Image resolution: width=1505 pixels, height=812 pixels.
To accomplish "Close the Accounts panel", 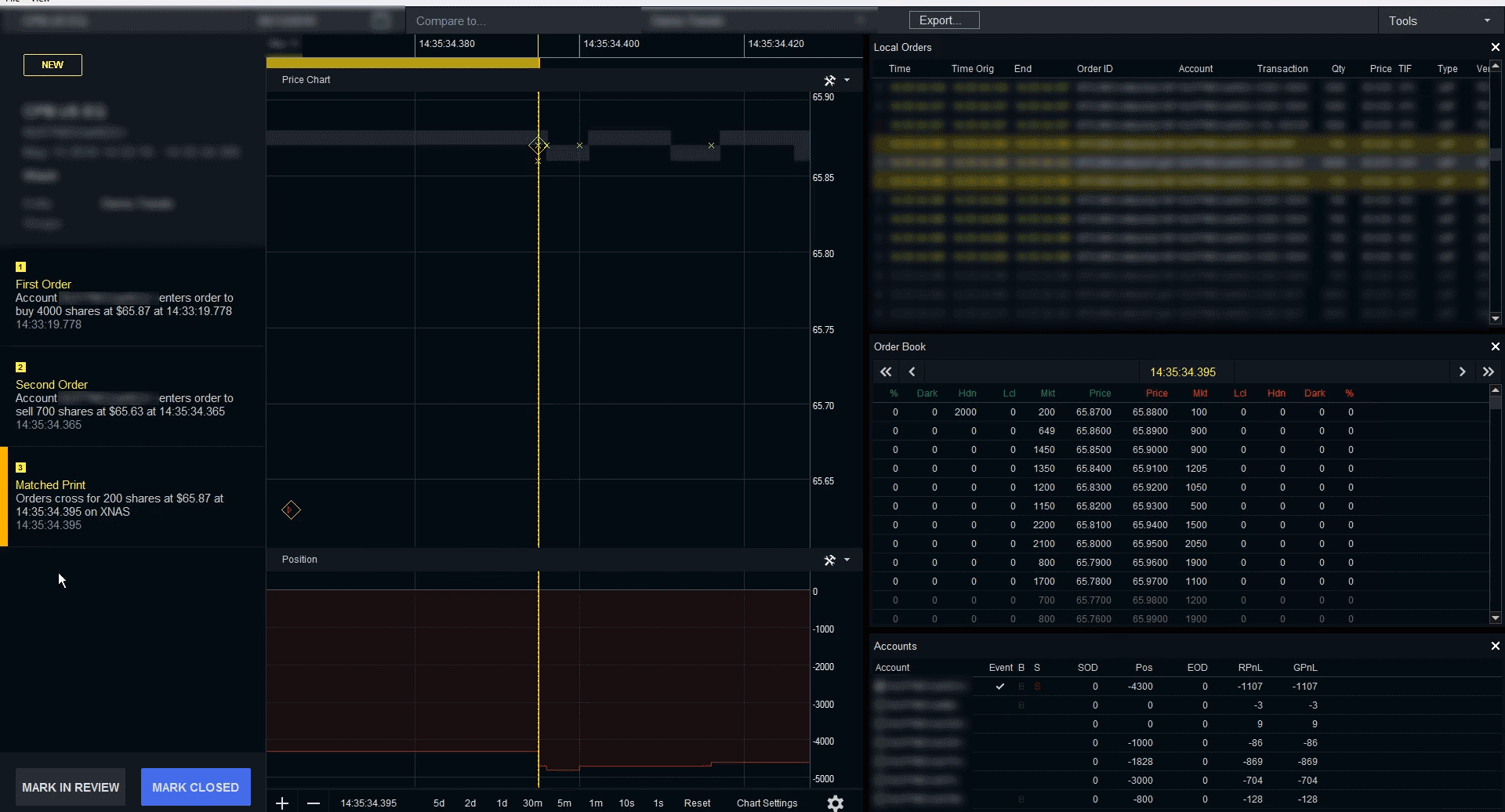I will [1495, 646].
